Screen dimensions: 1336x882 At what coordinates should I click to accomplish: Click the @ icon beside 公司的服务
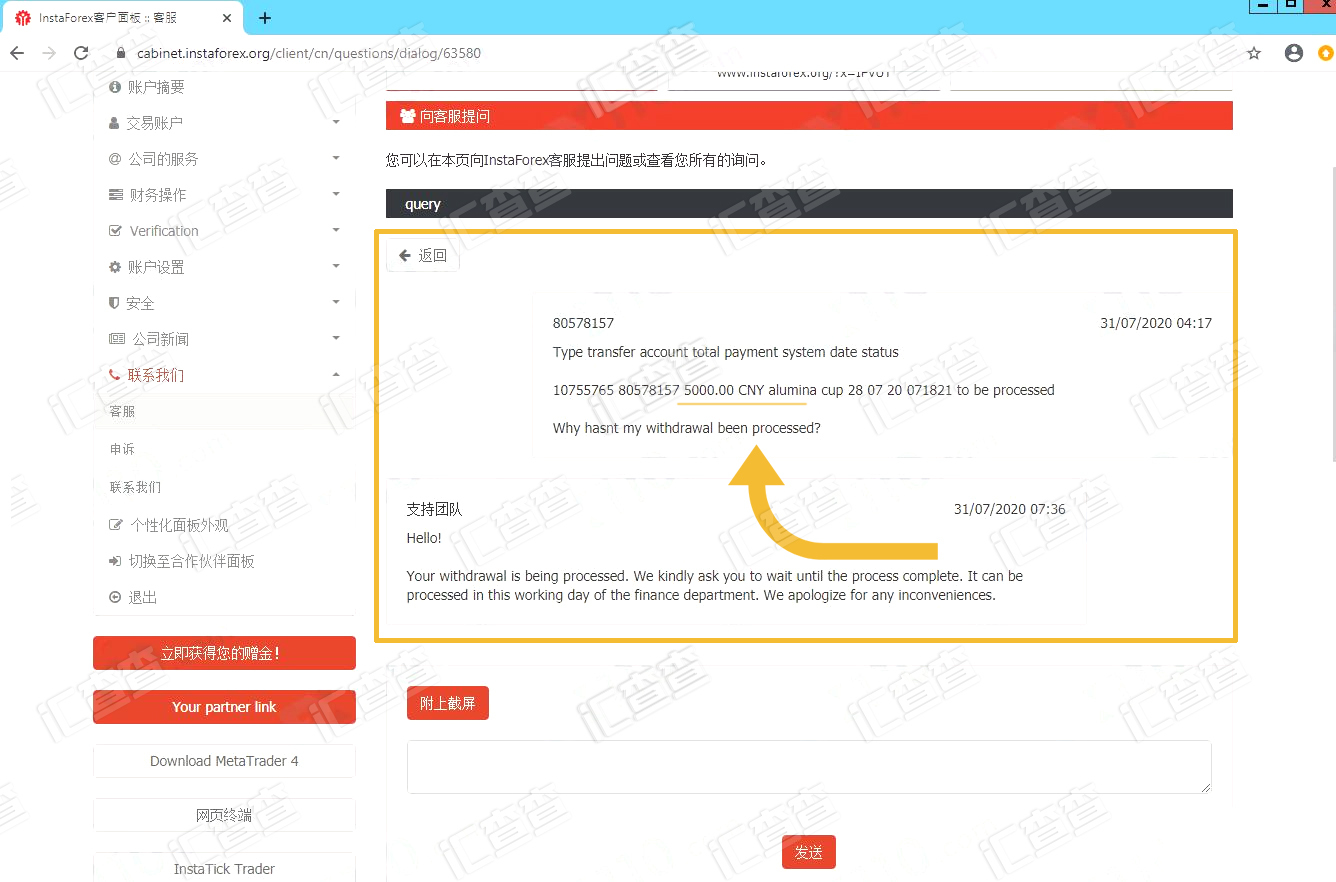[115, 159]
